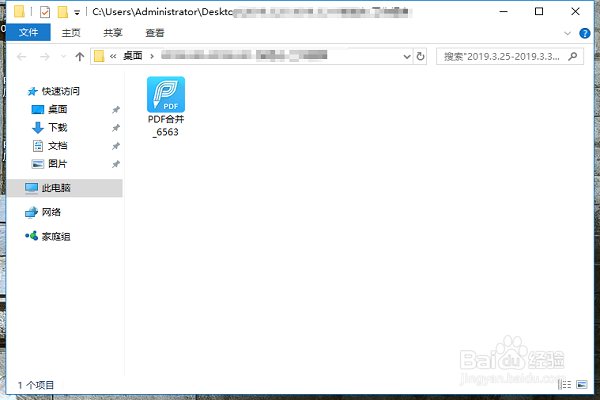Go back with the left arrow
Screen dimensions: 600x400
21,57
